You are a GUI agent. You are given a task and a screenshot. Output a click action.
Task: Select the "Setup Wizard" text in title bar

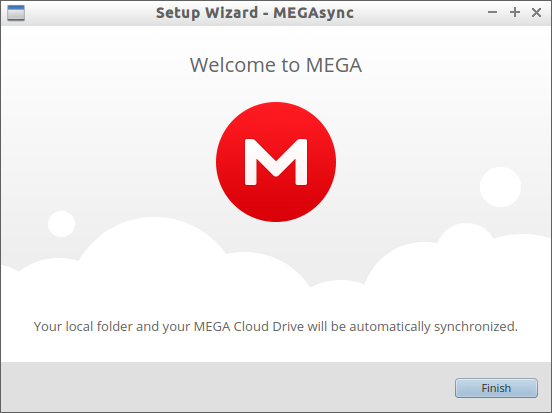tap(207, 13)
